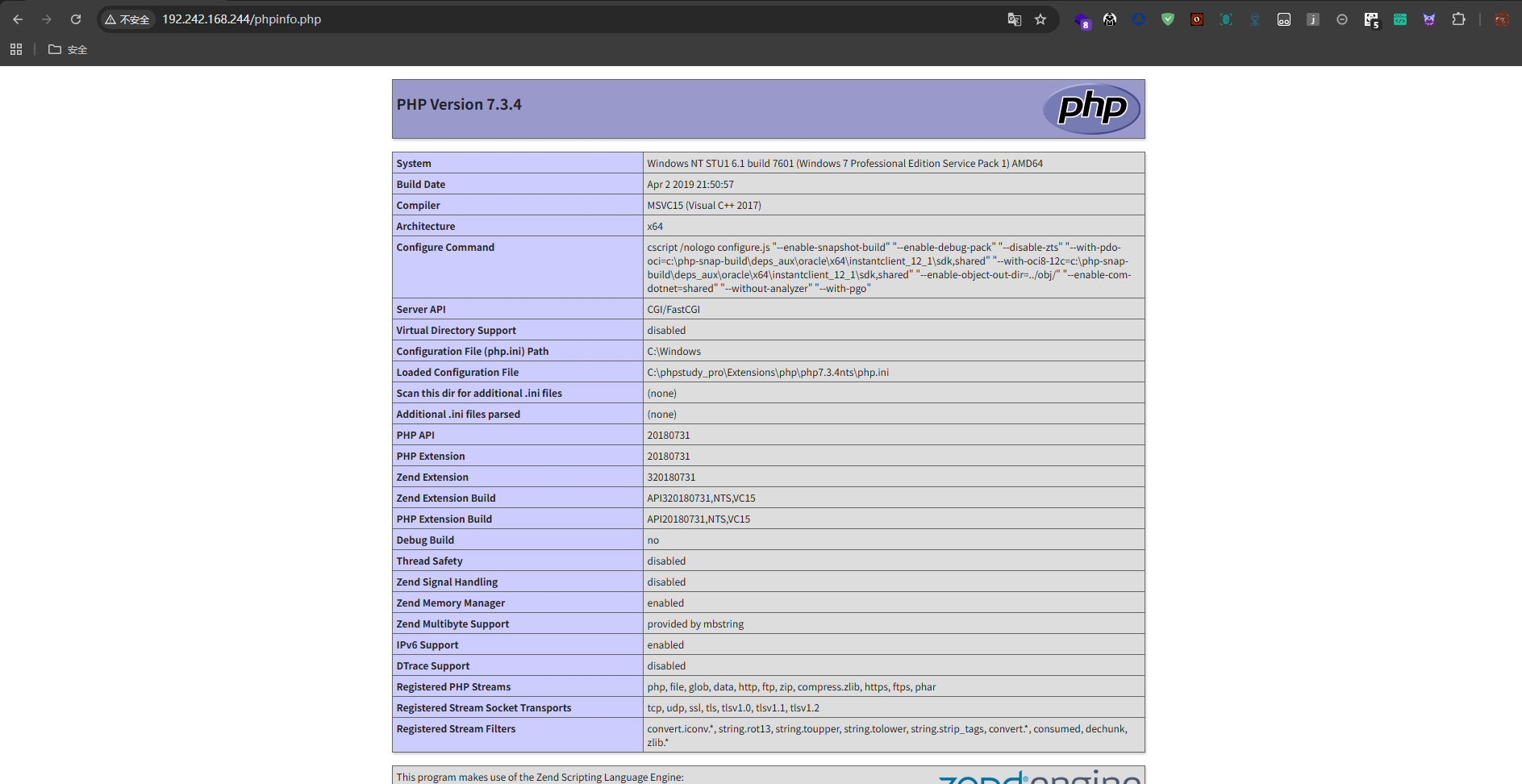Image resolution: width=1522 pixels, height=784 pixels.
Task: Select the Thread Safety label
Action: point(429,561)
